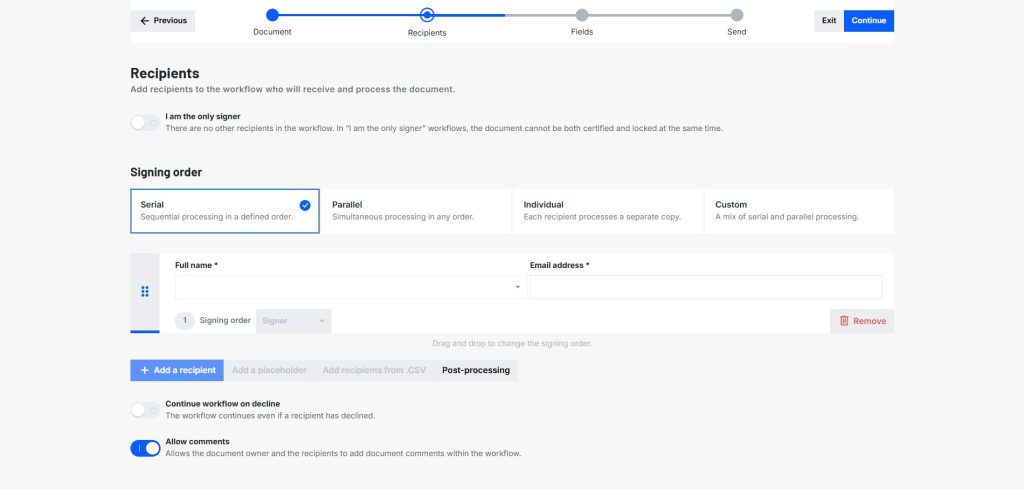Screen dimensions: 1024x489
Task: Click the red Remove button
Action: 862,321
